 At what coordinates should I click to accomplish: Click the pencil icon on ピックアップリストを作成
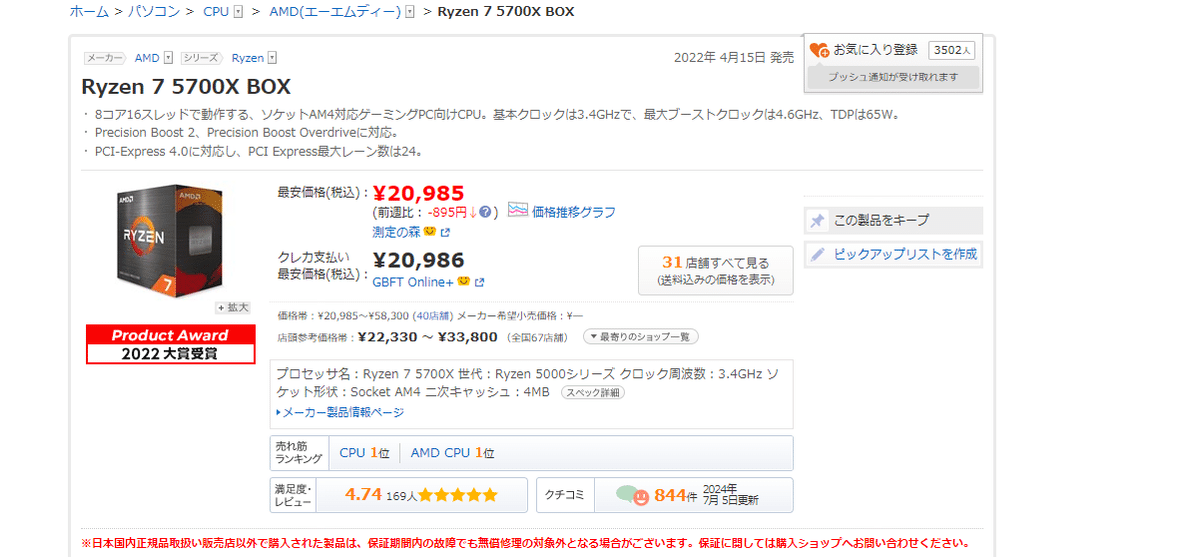(x=817, y=254)
